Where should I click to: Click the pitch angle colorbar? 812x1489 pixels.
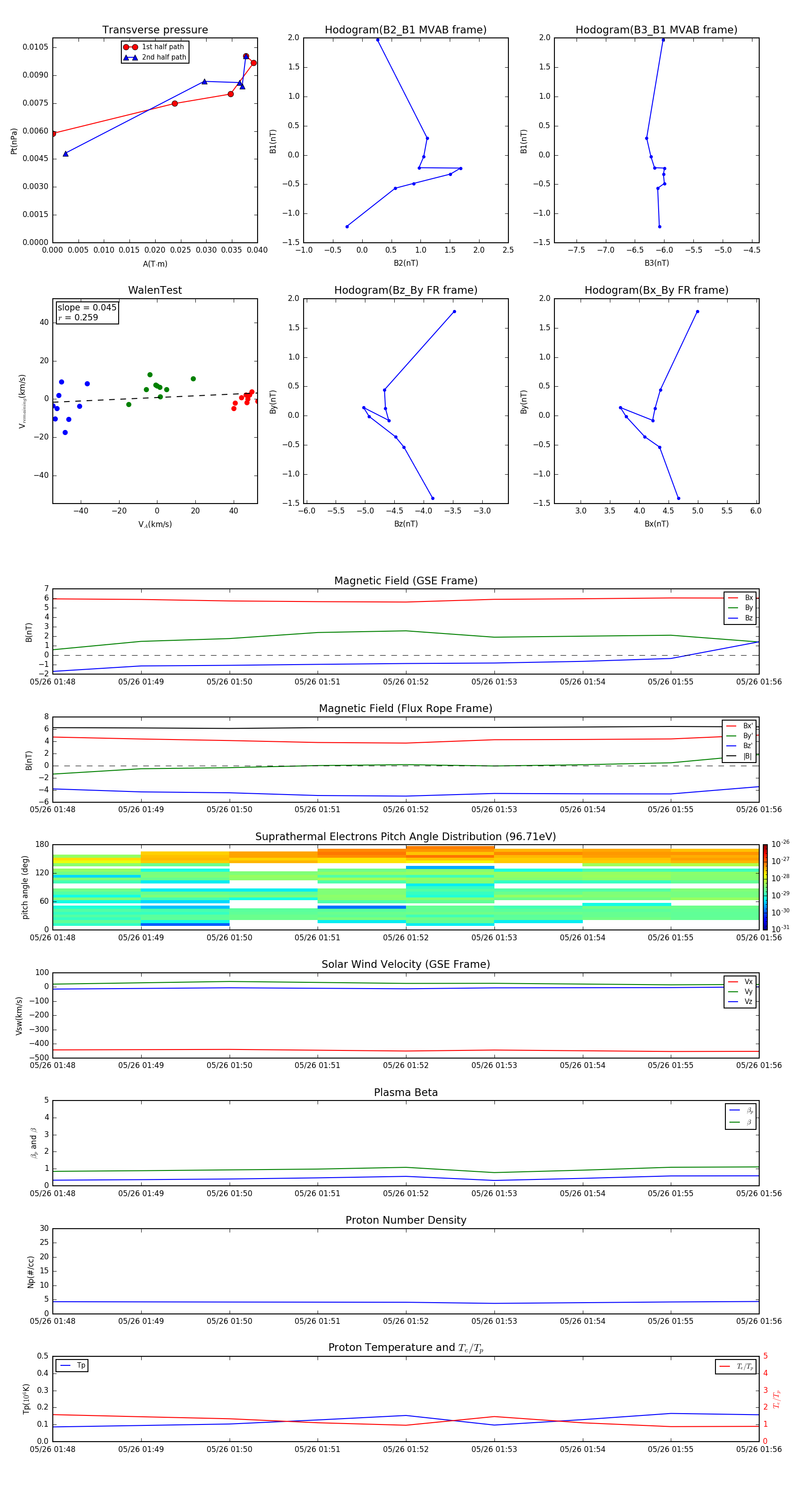click(765, 887)
